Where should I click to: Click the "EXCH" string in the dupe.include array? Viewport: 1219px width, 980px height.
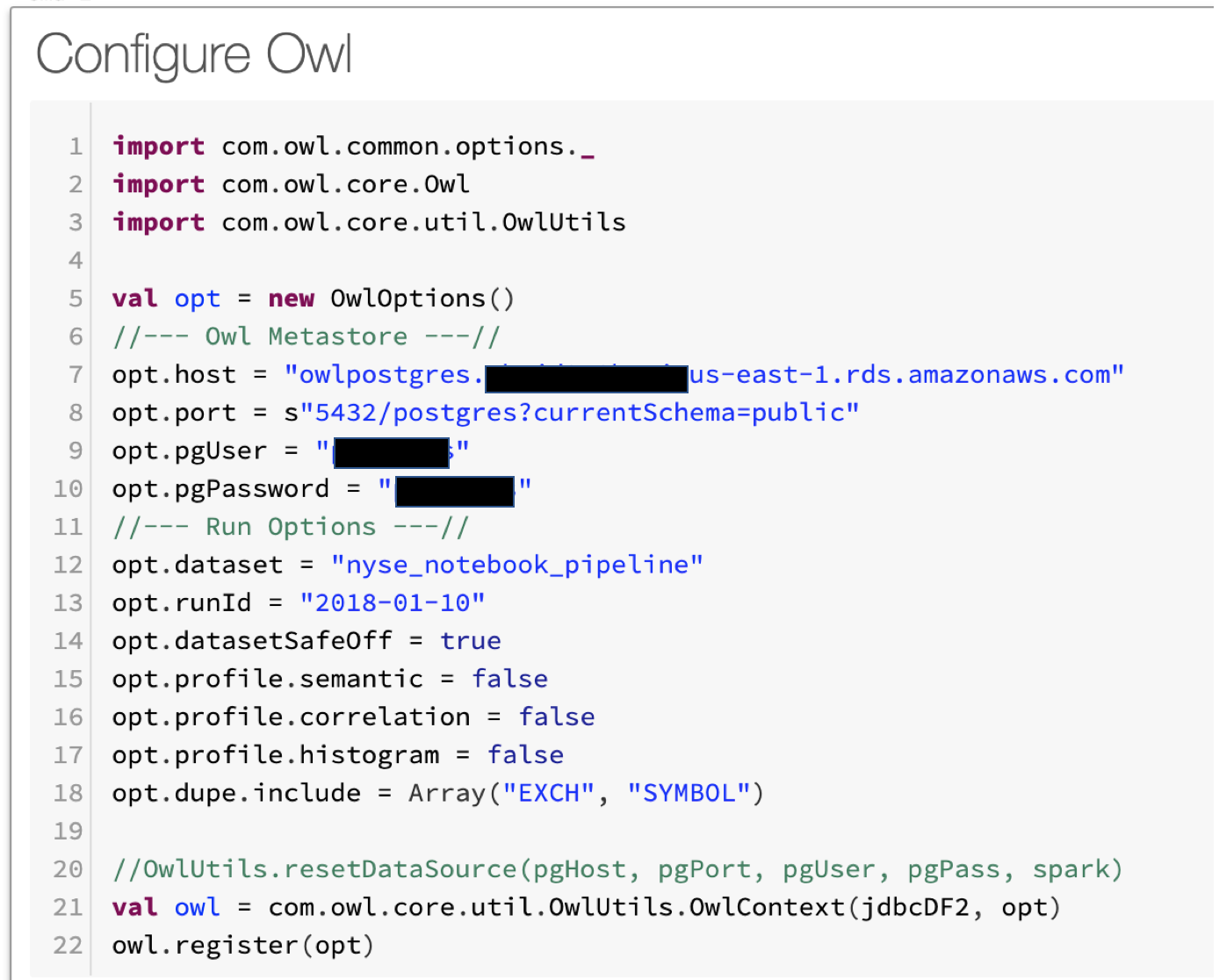(548, 794)
